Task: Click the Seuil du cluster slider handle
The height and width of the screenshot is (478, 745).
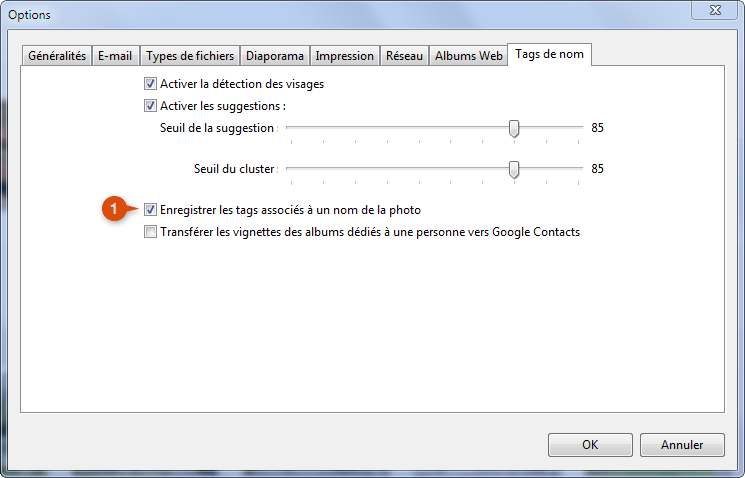Action: pyautogui.click(x=514, y=169)
